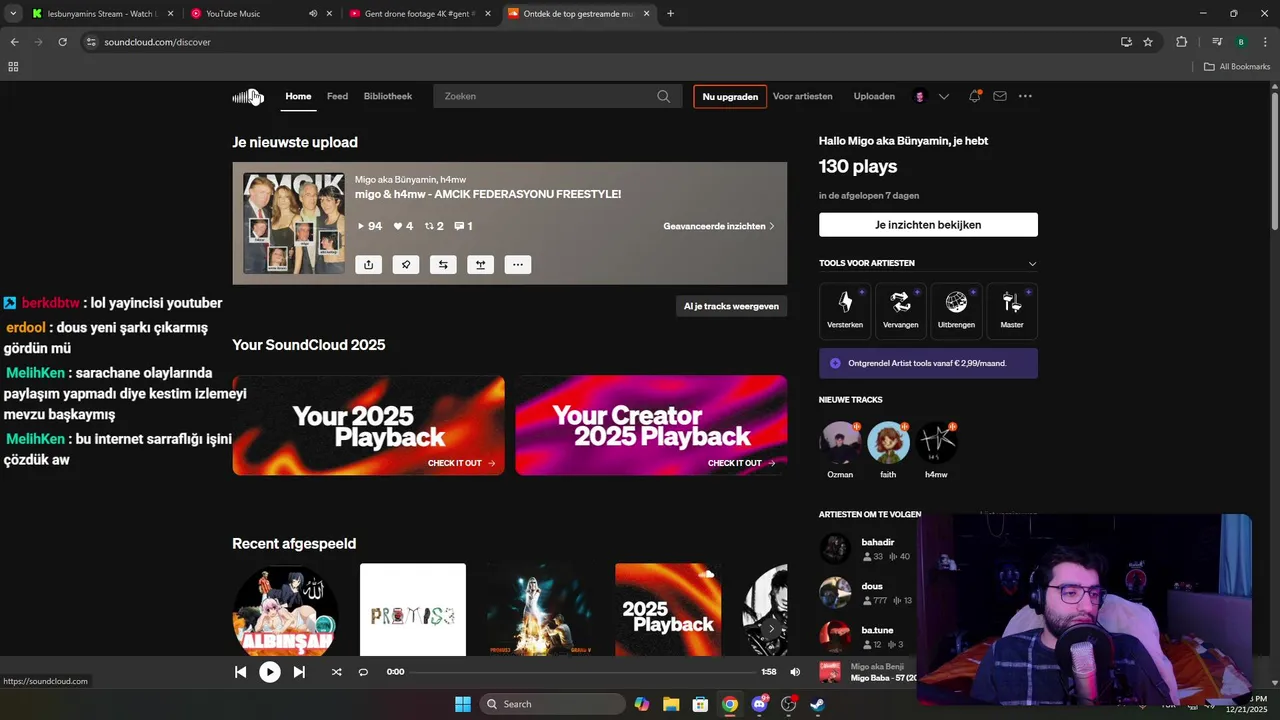Expand the profile dropdown chevron
The image size is (1280, 720).
tap(944, 97)
